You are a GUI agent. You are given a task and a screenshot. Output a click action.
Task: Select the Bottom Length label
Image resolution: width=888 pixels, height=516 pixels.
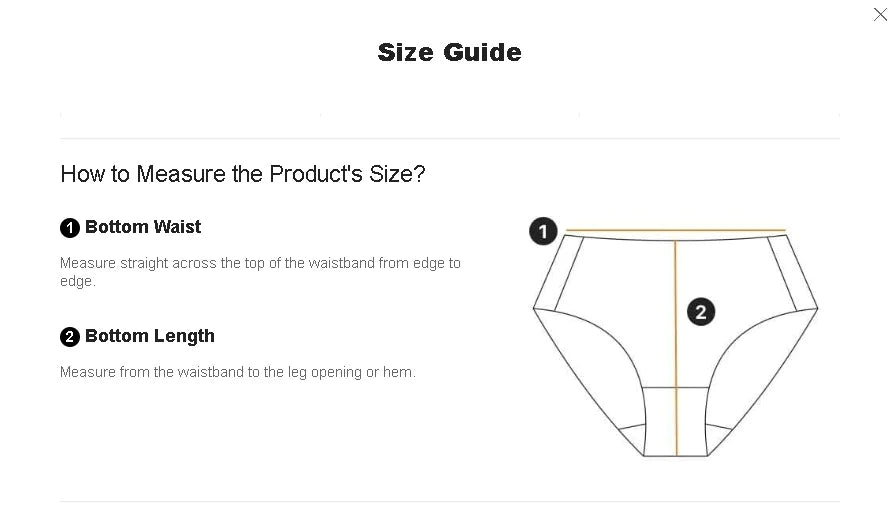[x=150, y=336]
